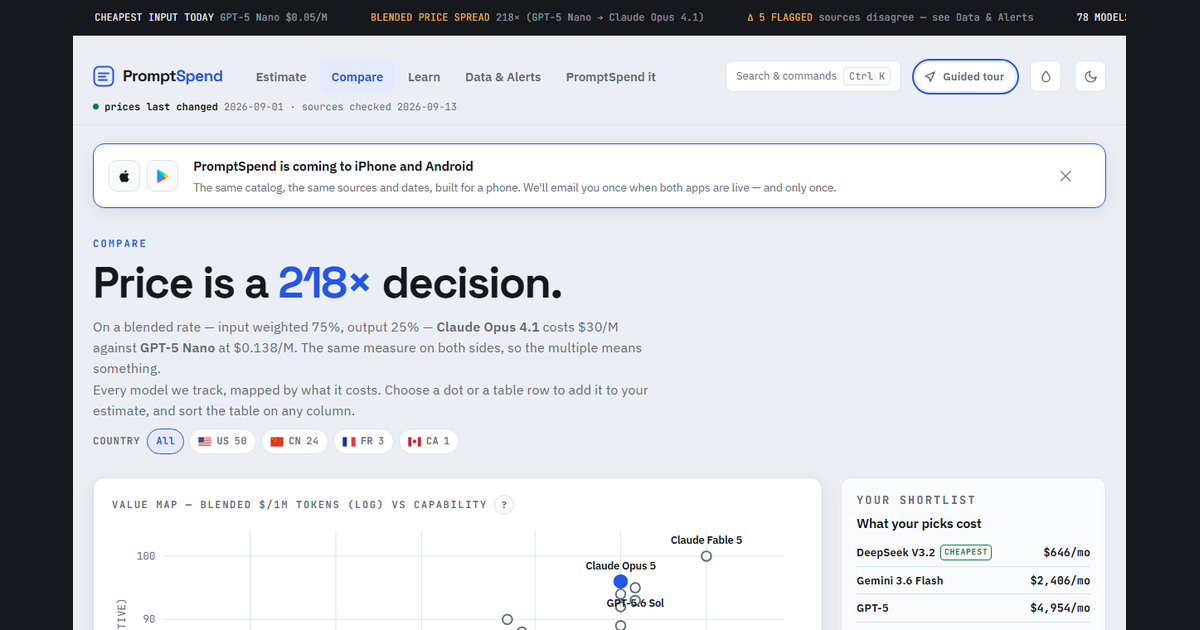The image size is (1200, 630).
Task: Open the Estimate tab
Action: [281, 77]
